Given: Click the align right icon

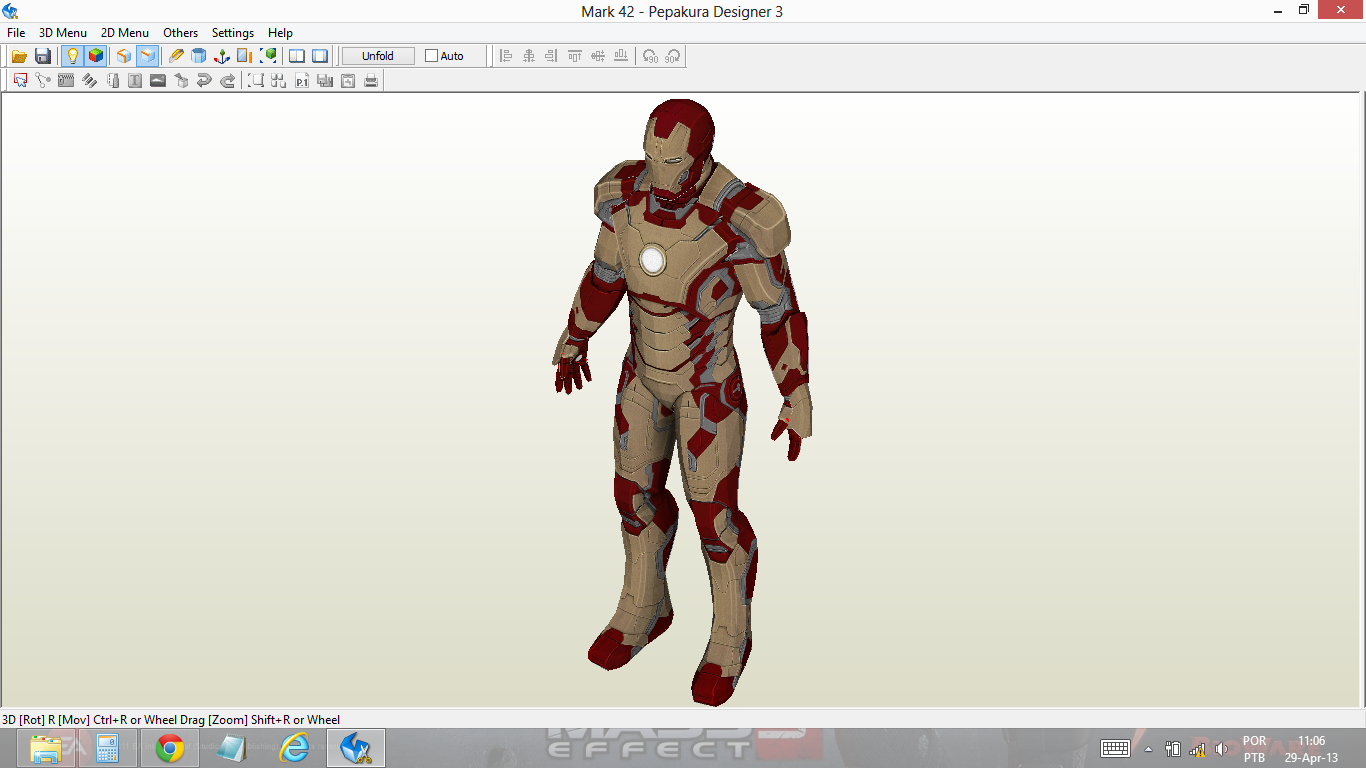Looking at the screenshot, I should coord(552,56).
